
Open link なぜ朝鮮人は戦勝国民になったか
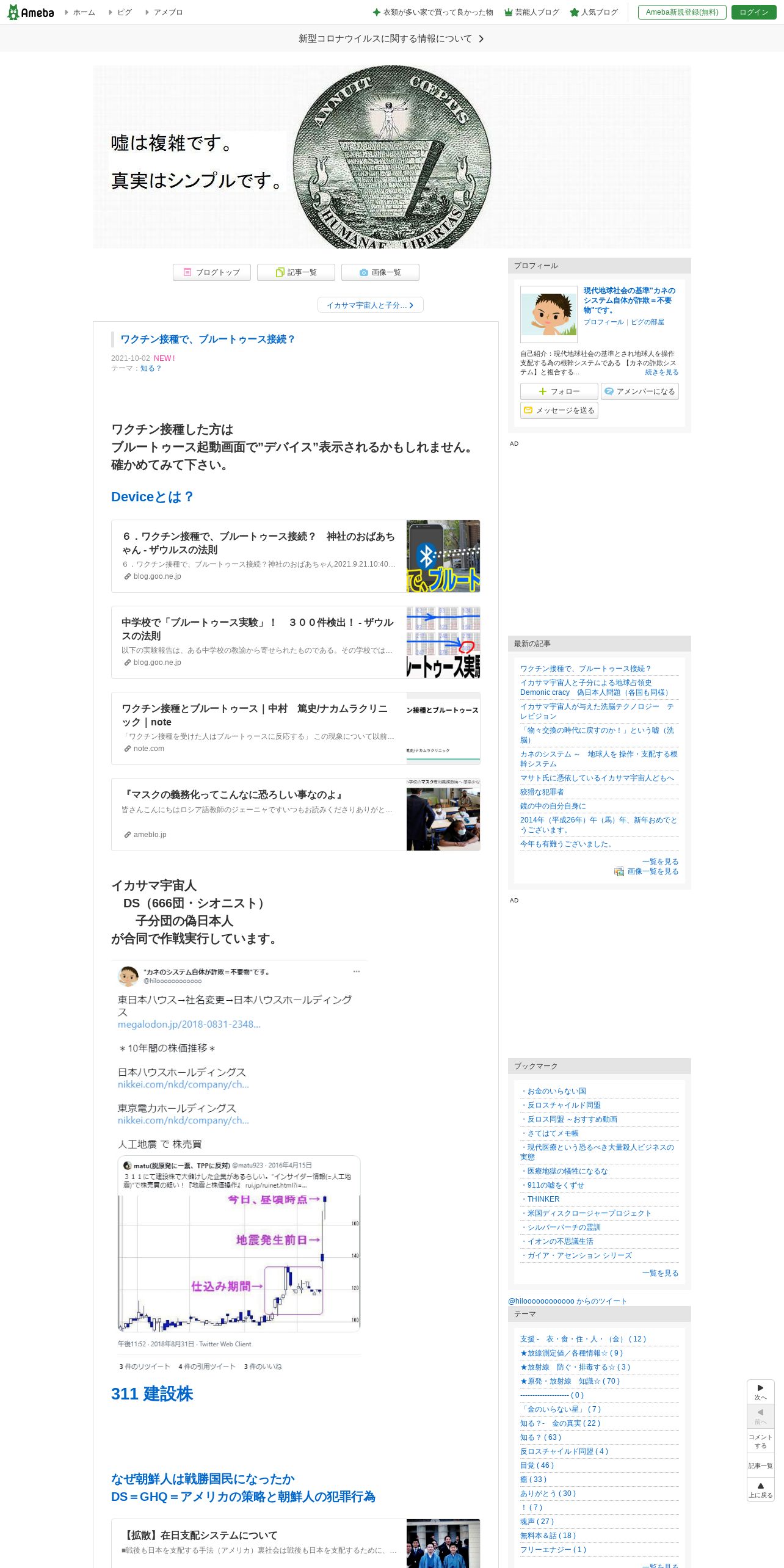(203, 1479)
